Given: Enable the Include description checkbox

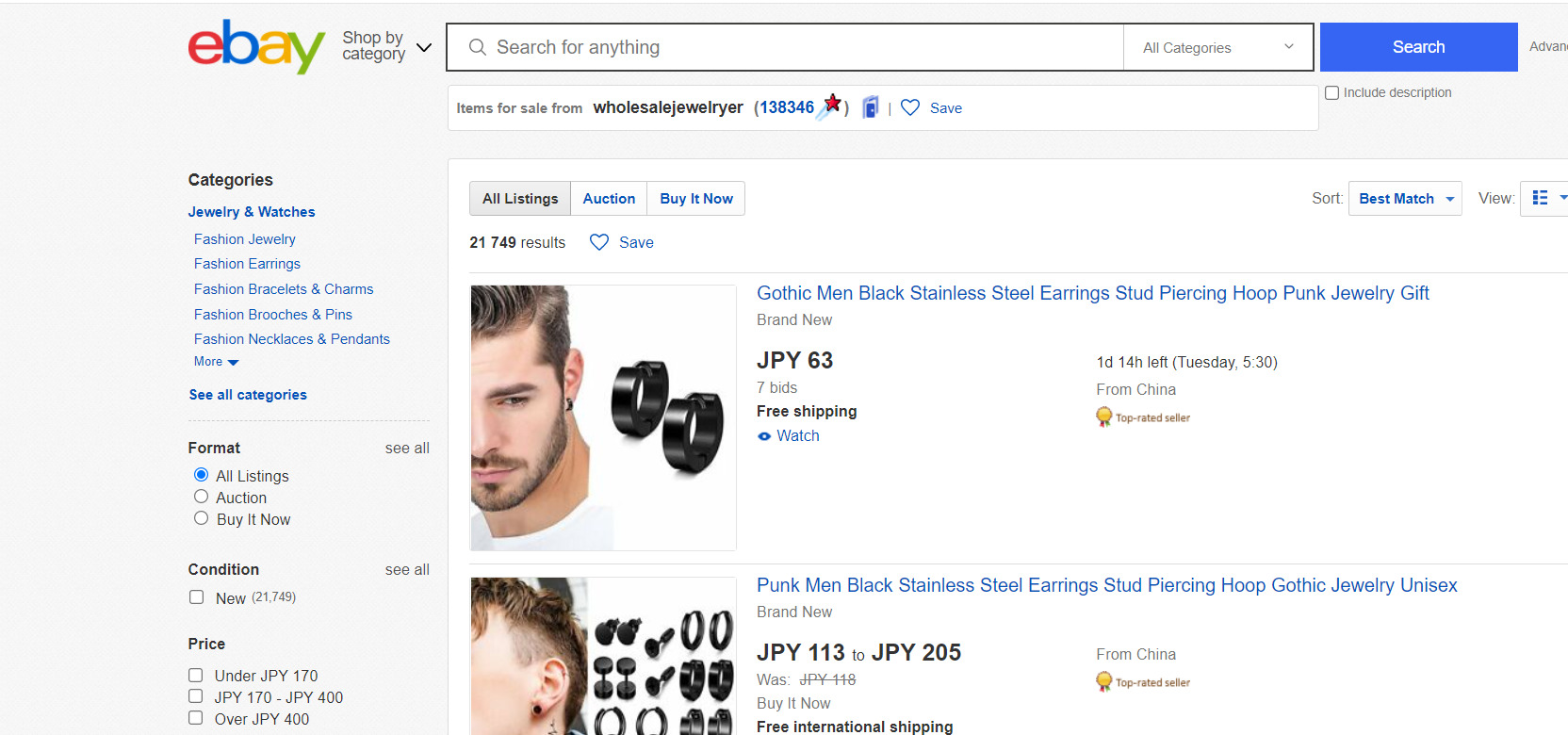Looking at the screenshot, I should pos(1332,92).
